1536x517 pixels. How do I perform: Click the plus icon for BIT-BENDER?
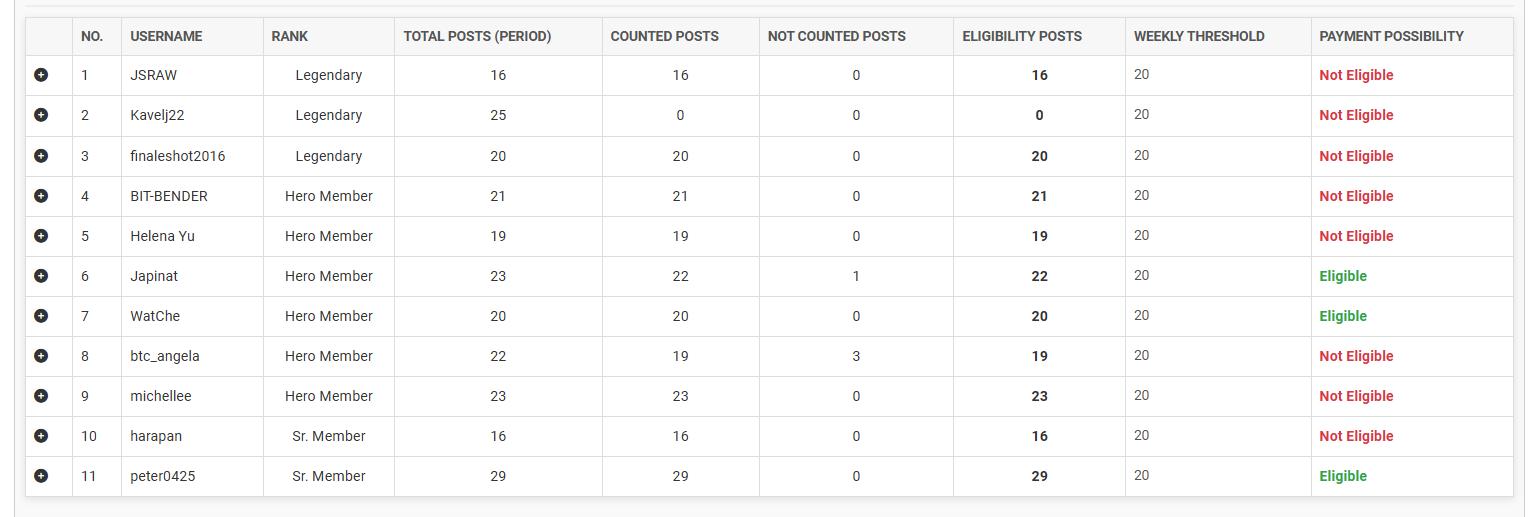(41, 196)
